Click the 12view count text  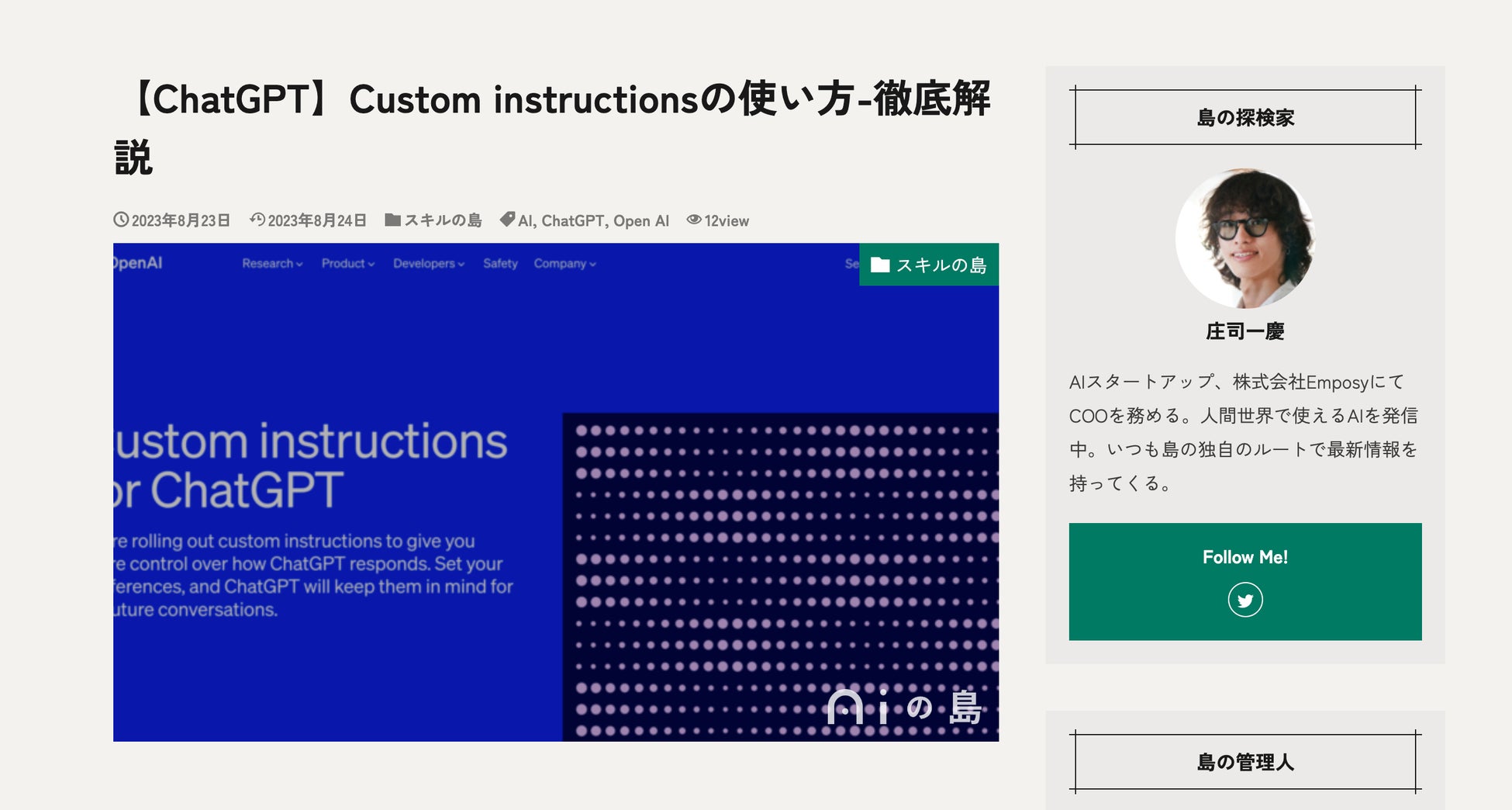(x=727, y=221)
